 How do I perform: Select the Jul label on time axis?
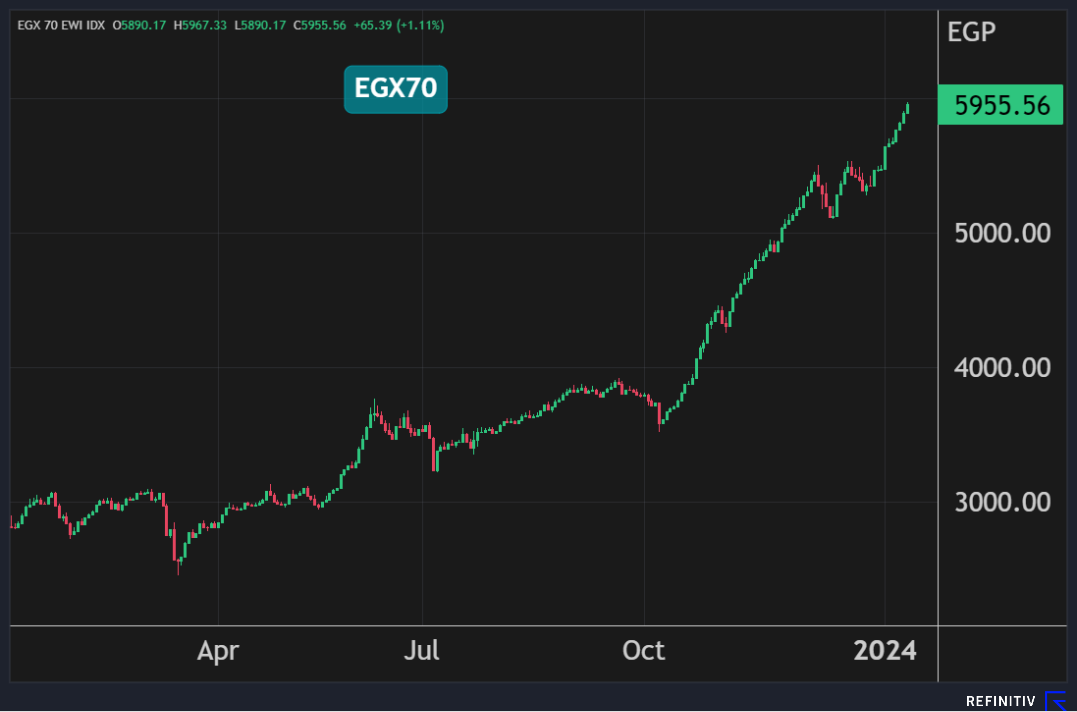point(422,651)
